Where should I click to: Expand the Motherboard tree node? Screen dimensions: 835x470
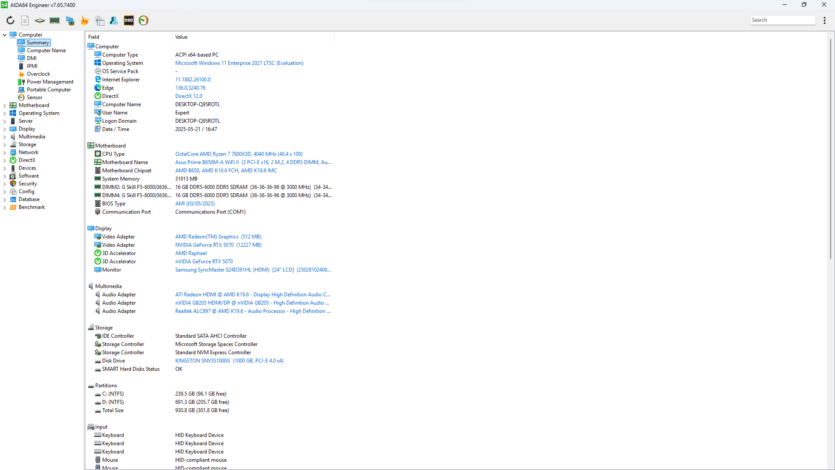[5, 105]
